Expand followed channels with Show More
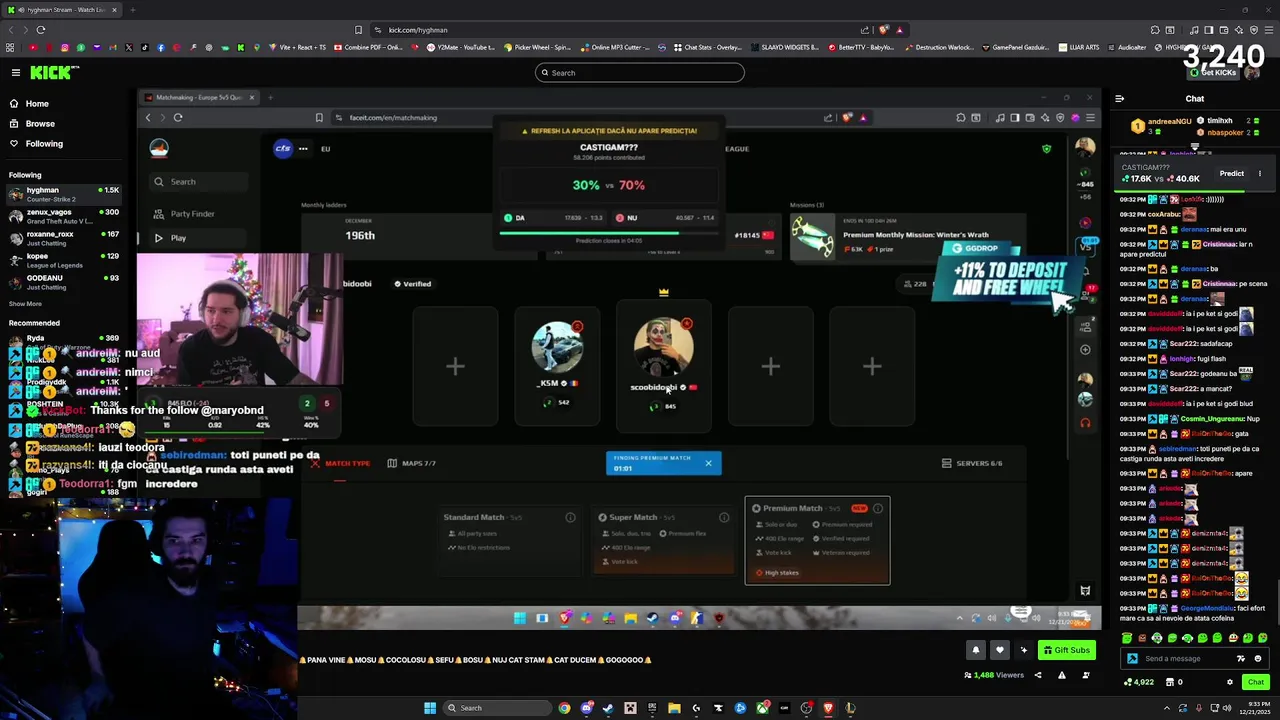 (25, 304)
